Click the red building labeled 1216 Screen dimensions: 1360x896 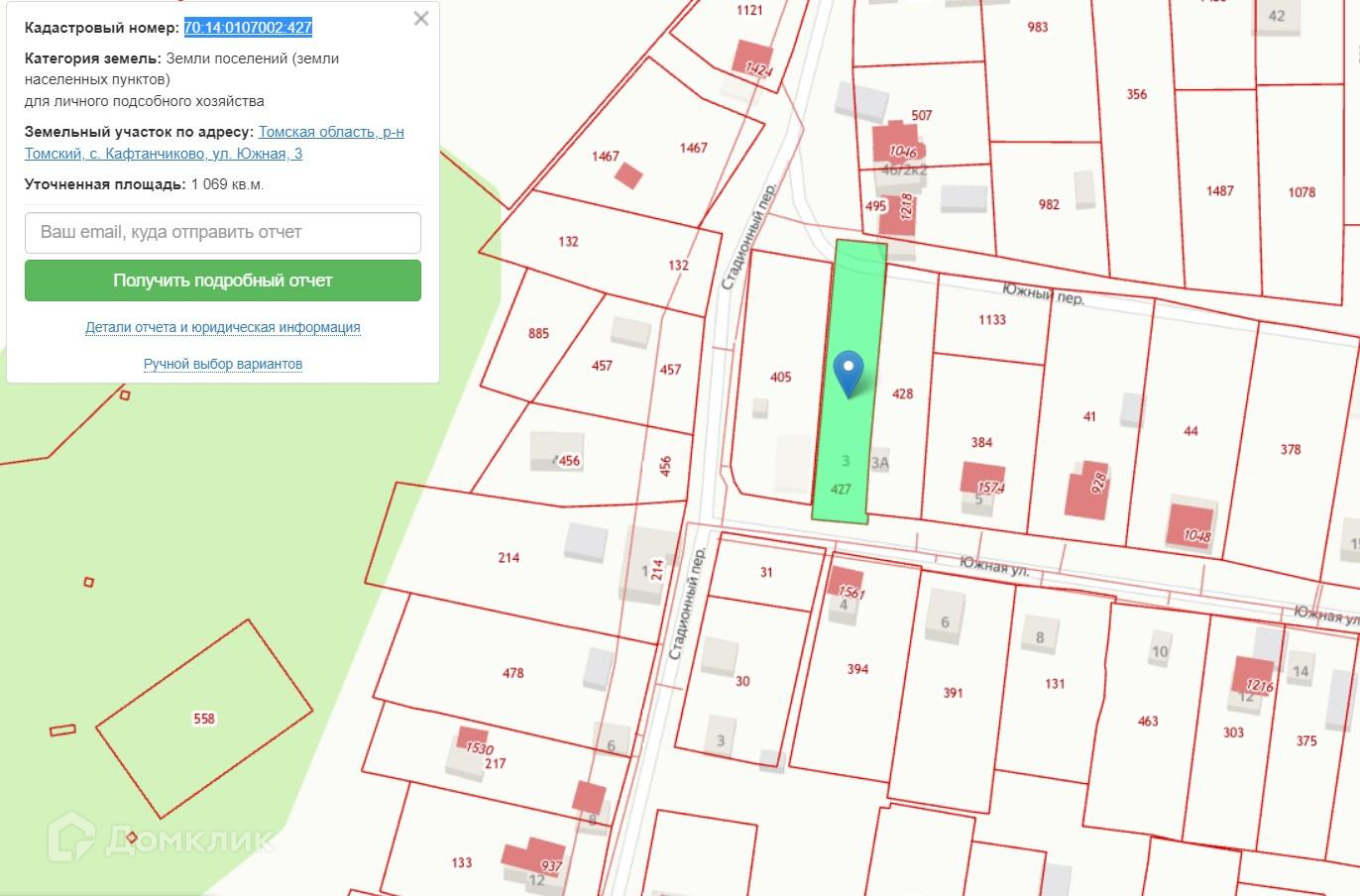click(1254, 677)
